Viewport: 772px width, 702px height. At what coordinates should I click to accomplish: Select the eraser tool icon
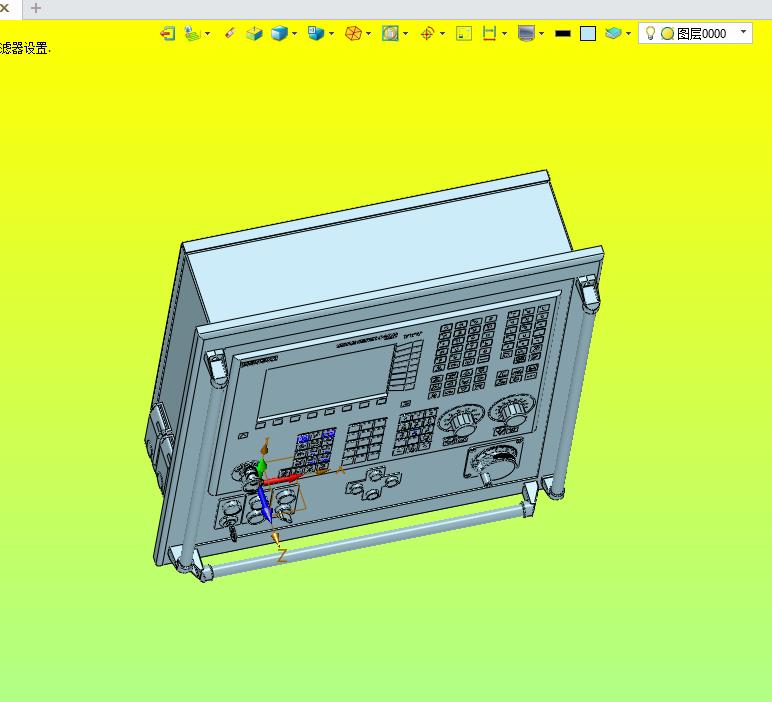point(229,33)
